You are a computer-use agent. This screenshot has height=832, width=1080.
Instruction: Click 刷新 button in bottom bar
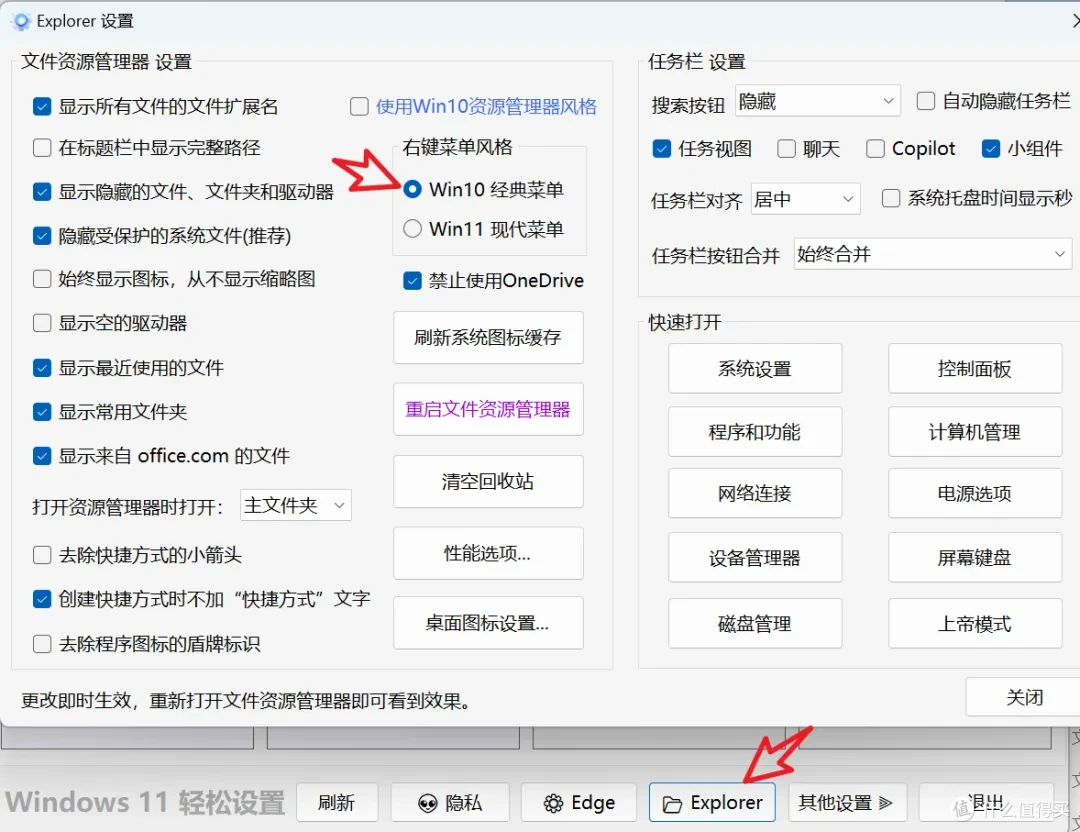tap(337, 802)
